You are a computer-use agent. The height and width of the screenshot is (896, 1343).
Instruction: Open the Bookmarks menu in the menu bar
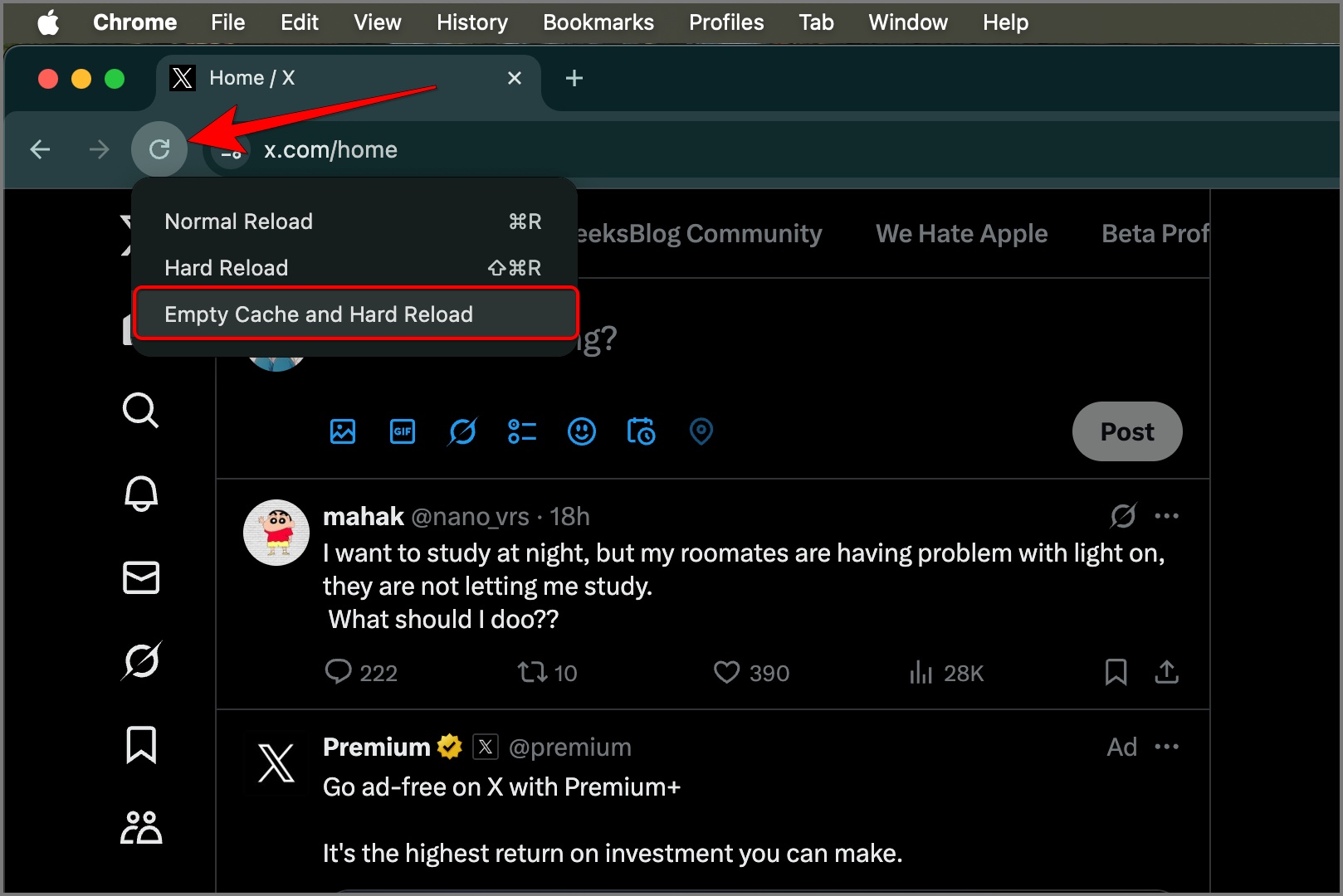598,22
